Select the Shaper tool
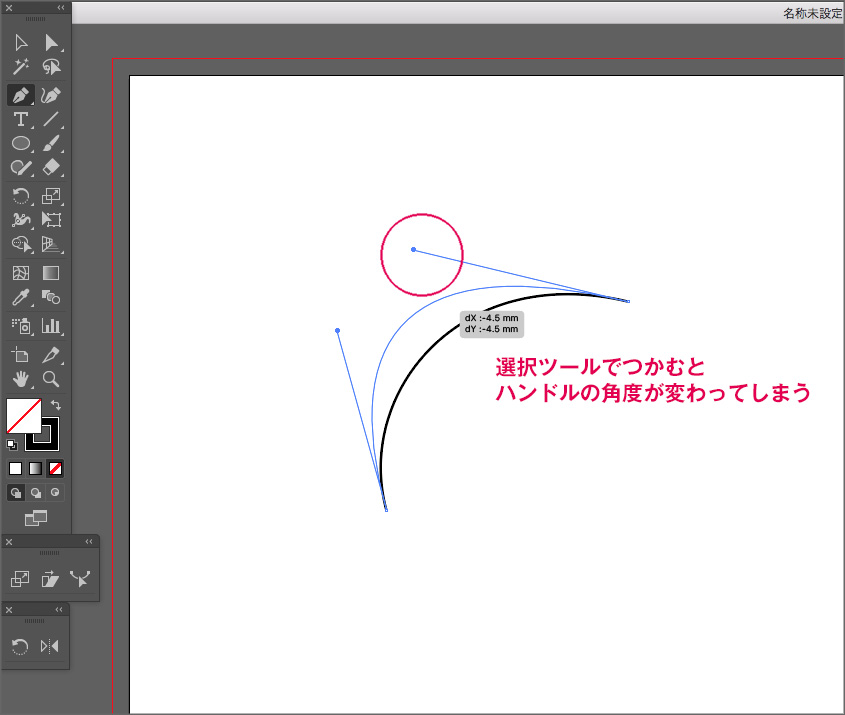Image resolution: width=845 pixels, height=715 pixels. (x=20, y=168)
